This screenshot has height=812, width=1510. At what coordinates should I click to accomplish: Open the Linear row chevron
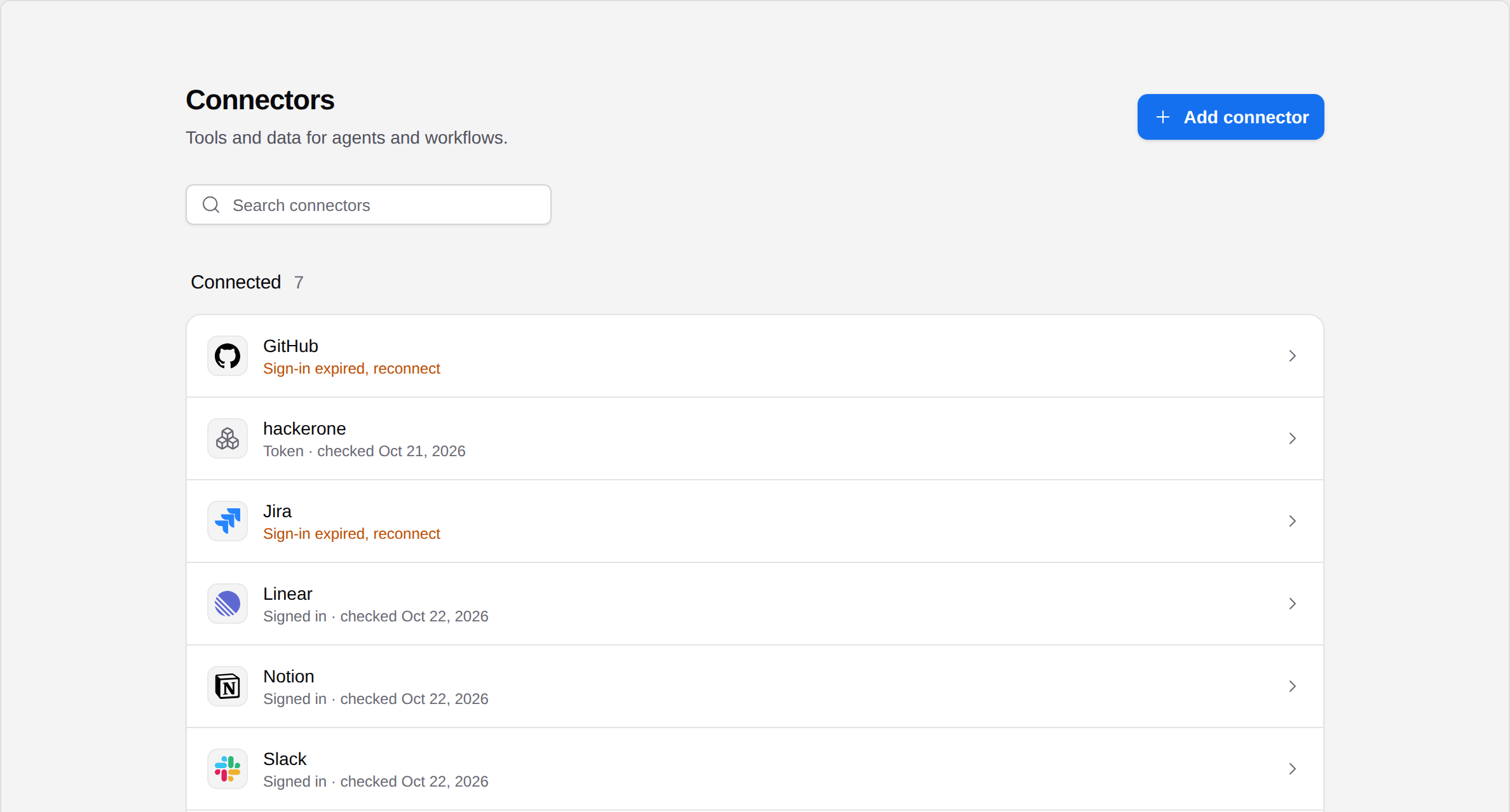click(1292, 604)
